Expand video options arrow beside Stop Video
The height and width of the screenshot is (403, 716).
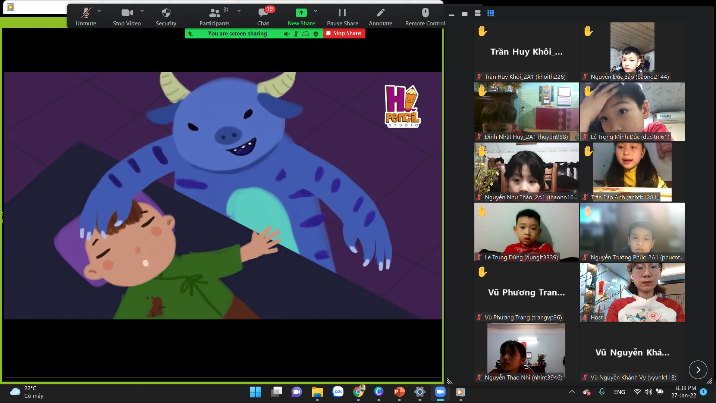pyautogui.click(x=144, y=12)
